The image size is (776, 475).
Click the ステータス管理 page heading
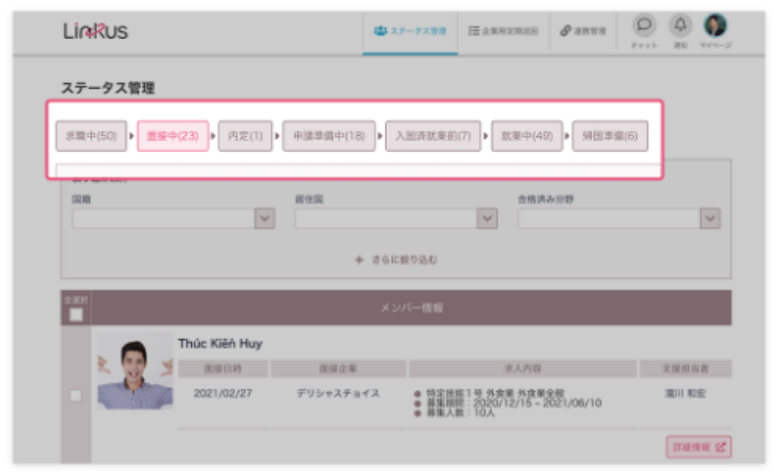click(108, 88)
